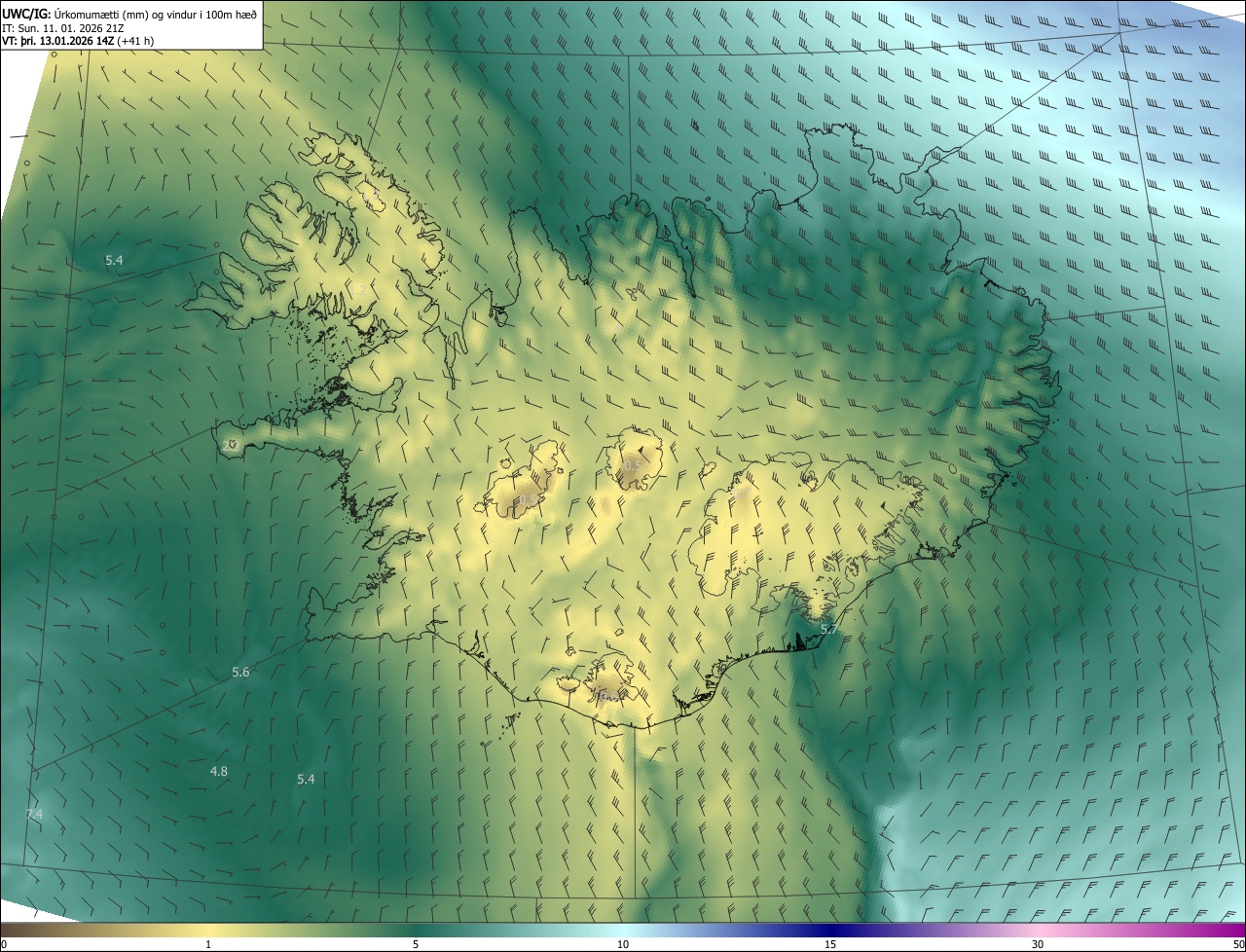The height and width of the screenshot is (952, 1246).
Task: Click the 50 tick label on colour scale
Action: tap(1238, 944)
